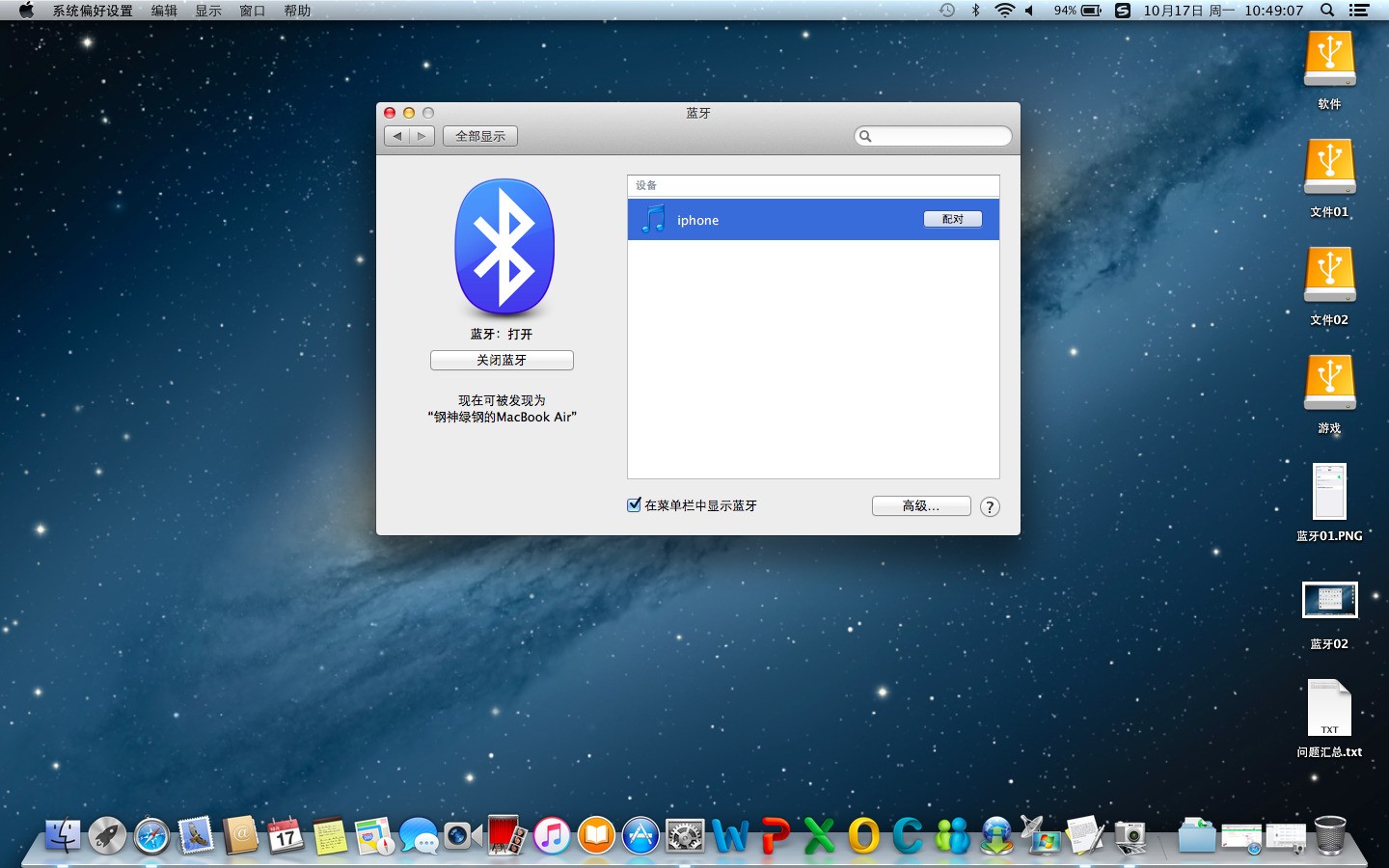Click the volume icon in menu bar
The width and height of the screenshot is (1389, 868).
(x=1029, y=11)
